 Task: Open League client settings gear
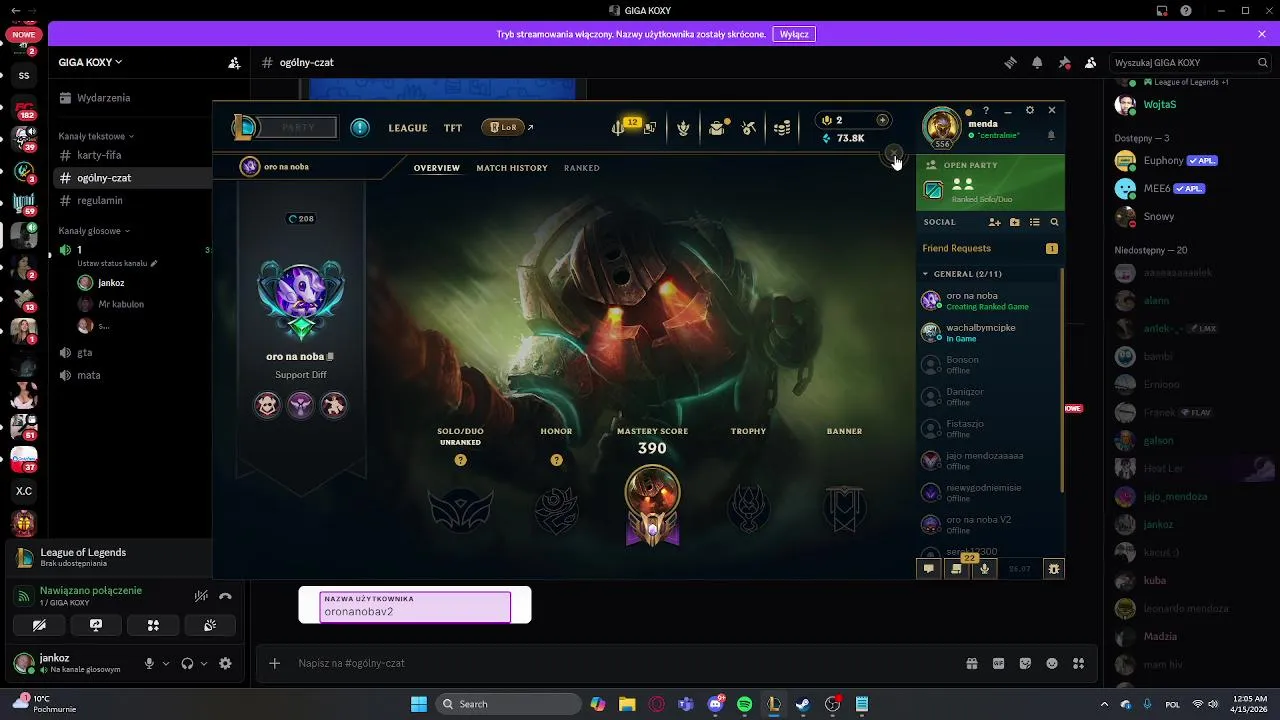click(x=1030, y=110)
